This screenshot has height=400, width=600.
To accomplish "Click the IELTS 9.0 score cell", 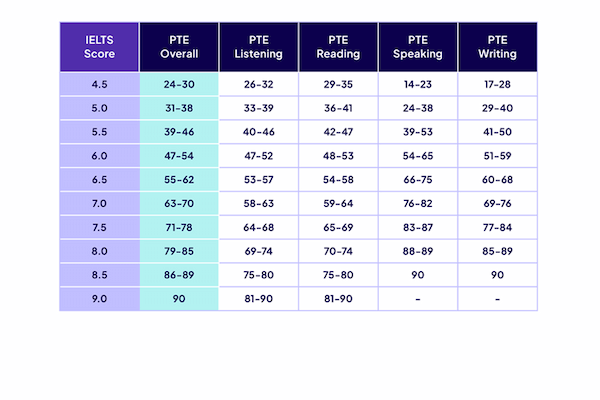I will (99, 299).
